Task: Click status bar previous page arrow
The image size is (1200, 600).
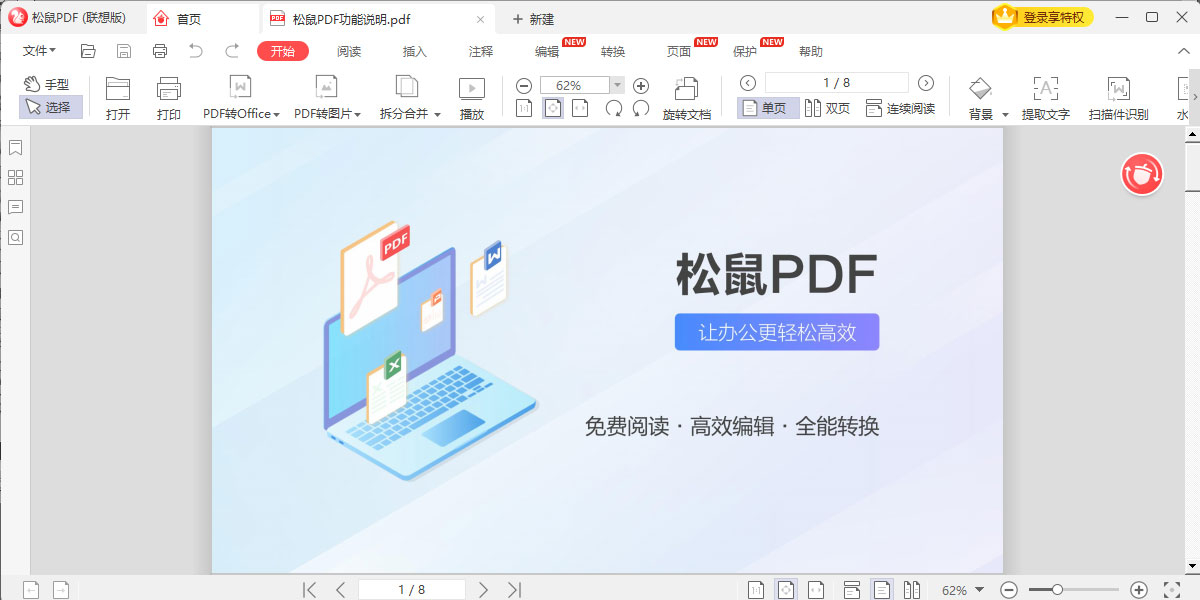Action: coord(340,590)
